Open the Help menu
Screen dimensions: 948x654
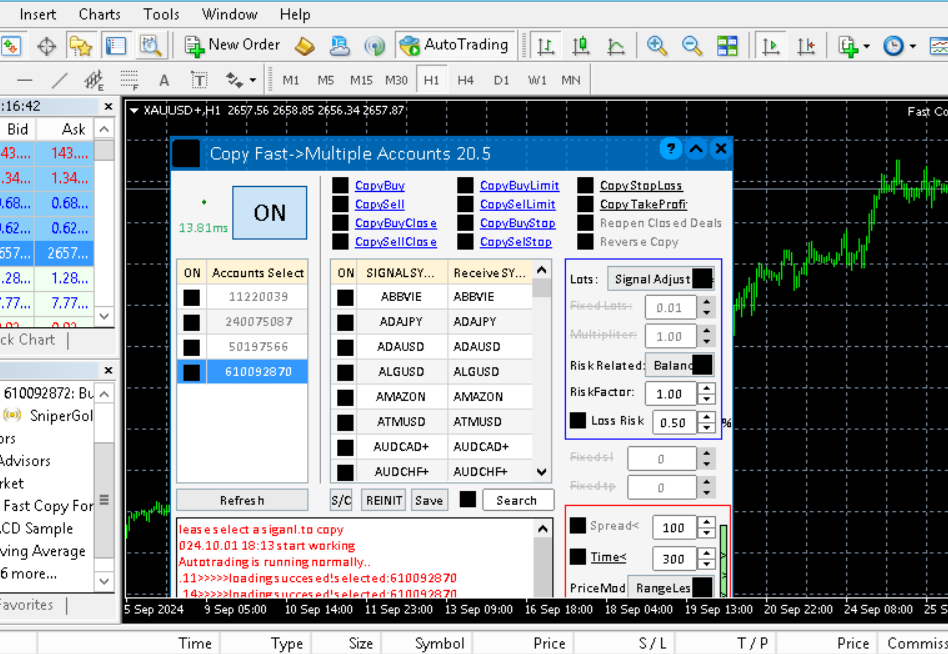295,14
